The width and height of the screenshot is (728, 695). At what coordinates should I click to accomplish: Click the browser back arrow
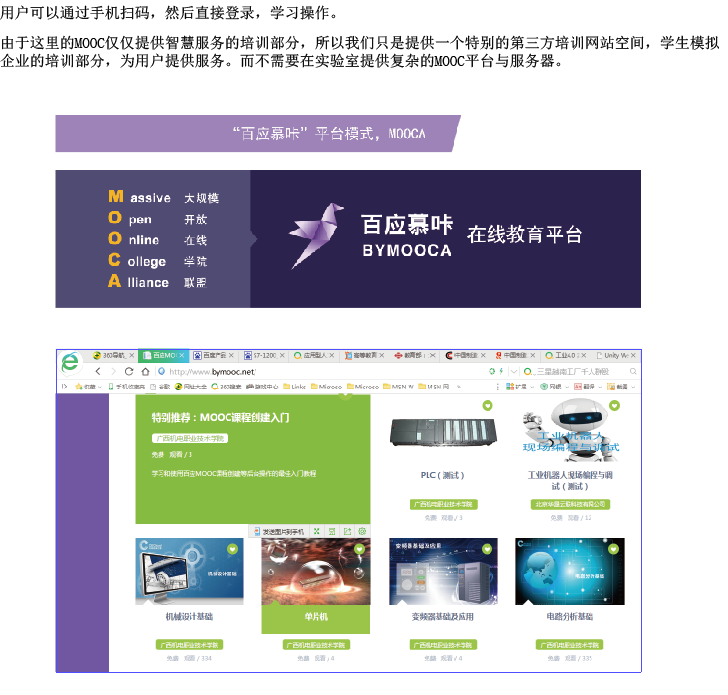coord(98,371)
